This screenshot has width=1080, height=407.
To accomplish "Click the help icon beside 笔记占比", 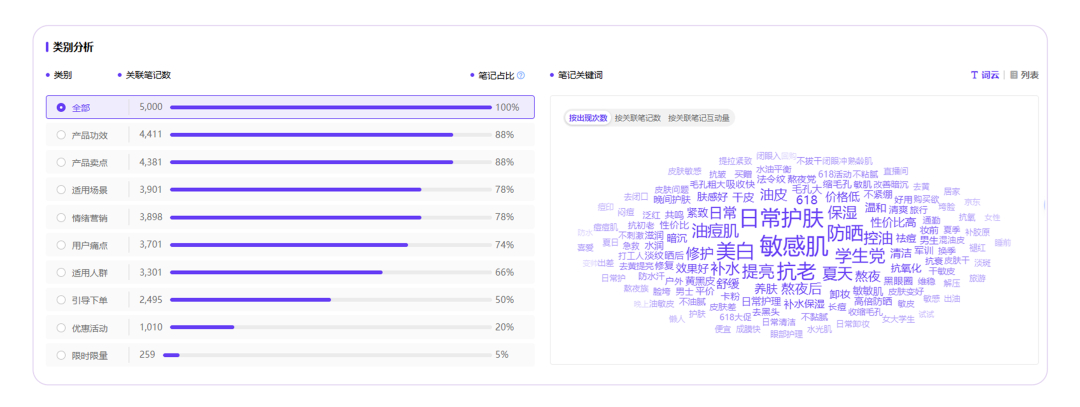I will tap(521, 75).
